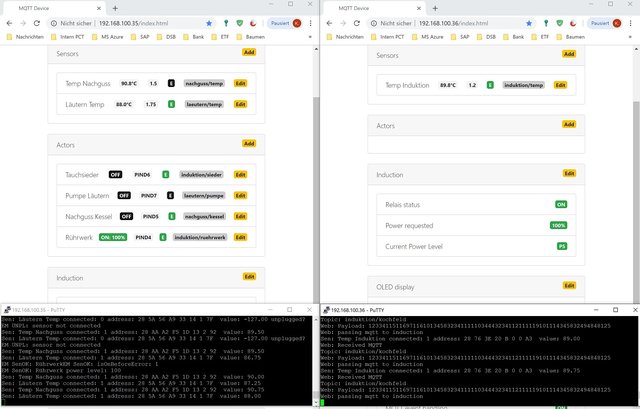Select the right browser MQTT Device tab

click(373, 8)
